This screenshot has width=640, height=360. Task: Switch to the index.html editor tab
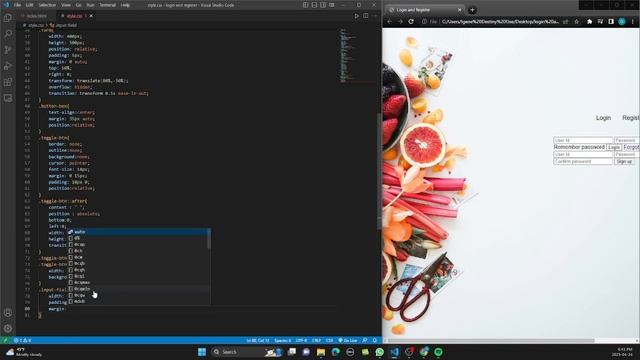[37, 16]
